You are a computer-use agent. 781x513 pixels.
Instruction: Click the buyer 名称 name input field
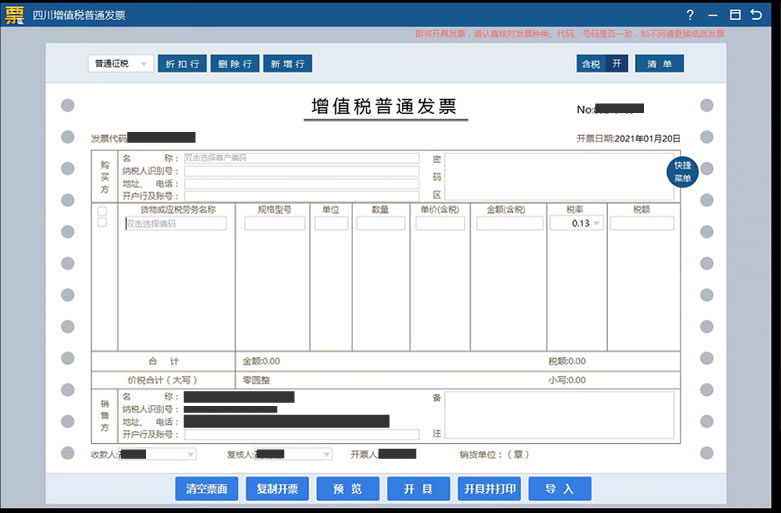click(300, 158)
